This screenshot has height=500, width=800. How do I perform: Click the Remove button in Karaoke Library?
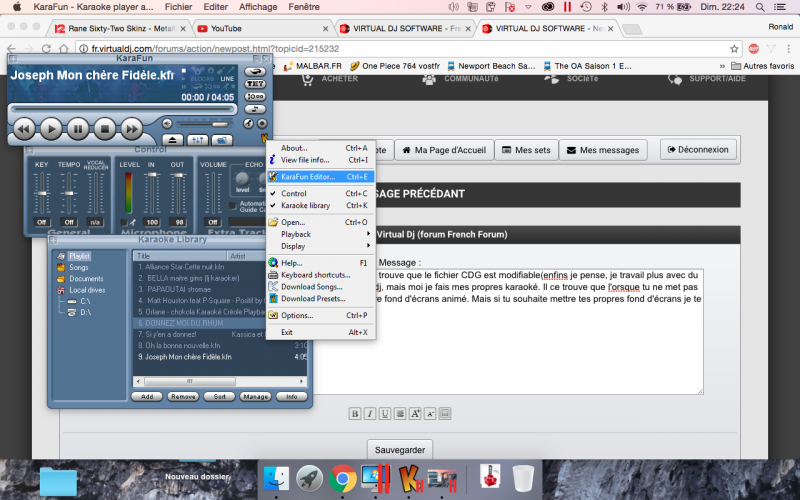[x=183, y=396]
